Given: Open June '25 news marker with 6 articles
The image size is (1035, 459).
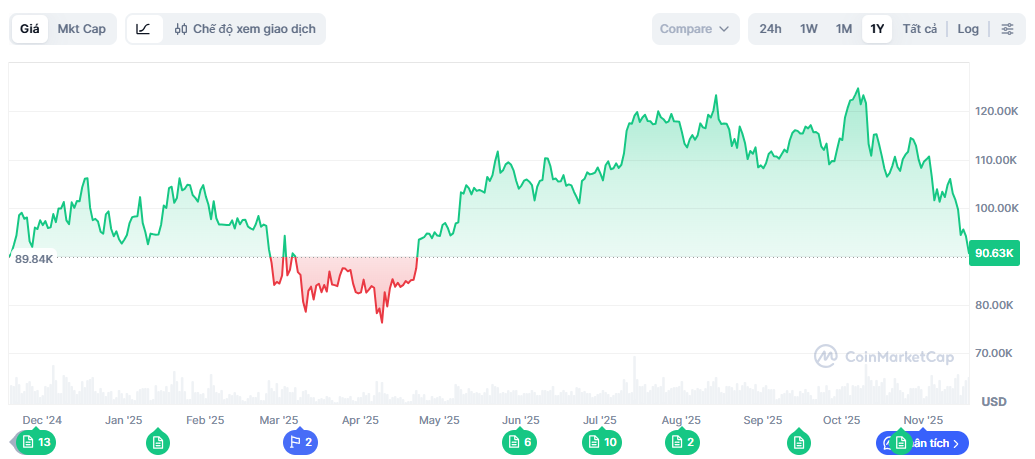Looking at the screenshot, I should pyautogui.click(x=520, y=442).
